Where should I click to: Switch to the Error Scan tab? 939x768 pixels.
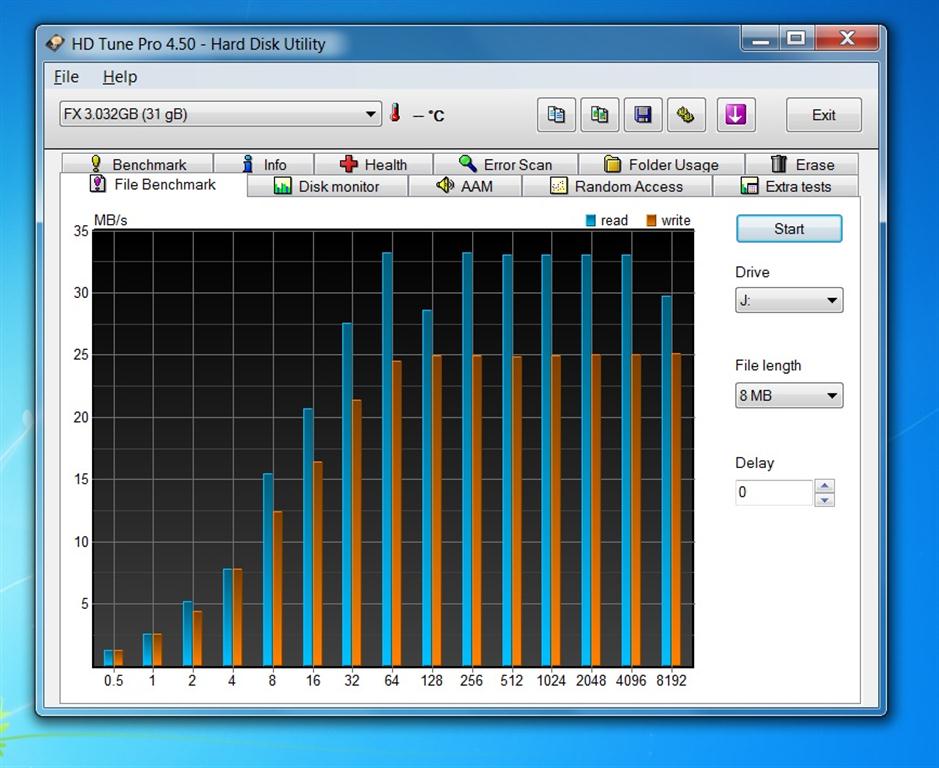click(506, 164)
